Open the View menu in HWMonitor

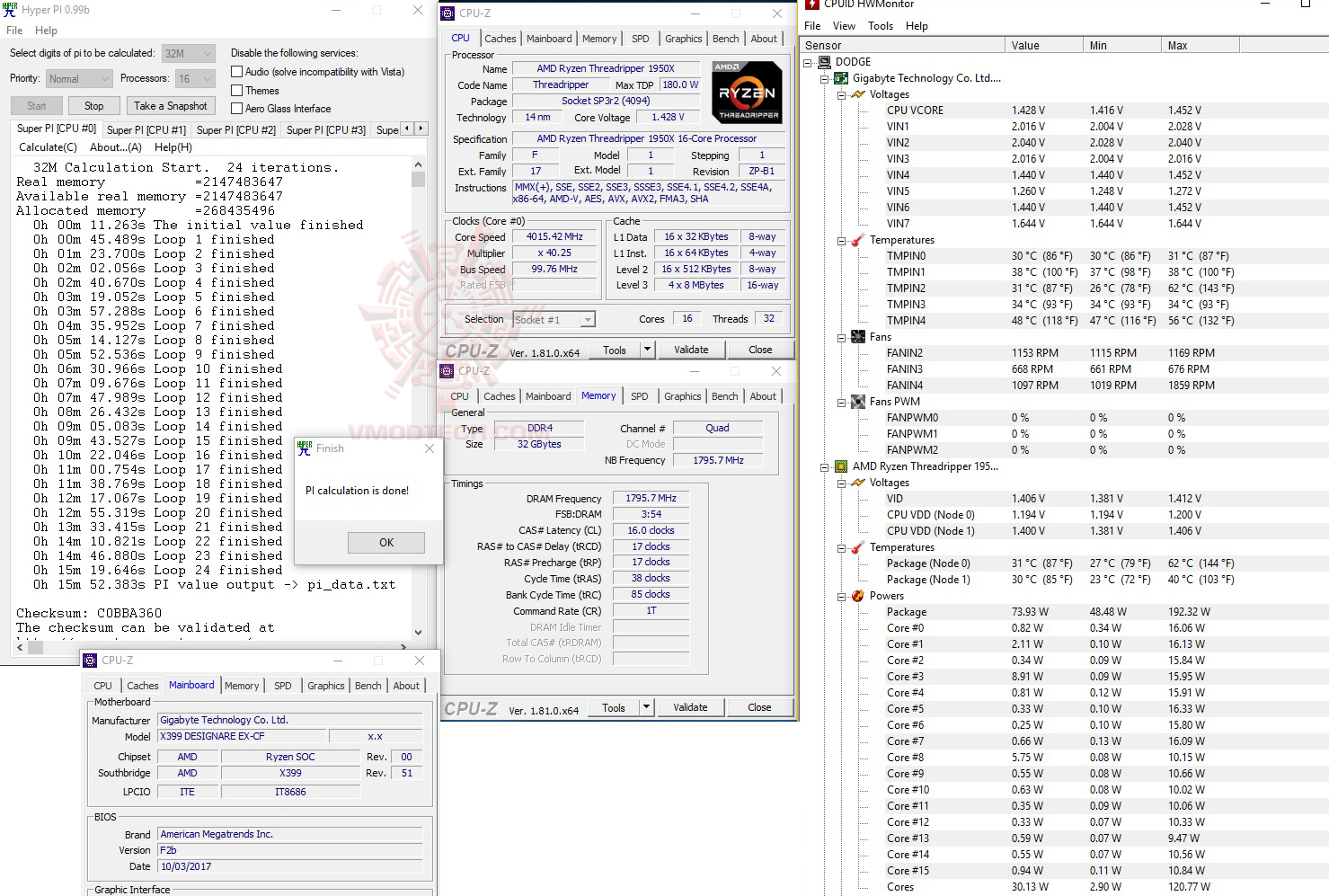(x=844, y=26)
